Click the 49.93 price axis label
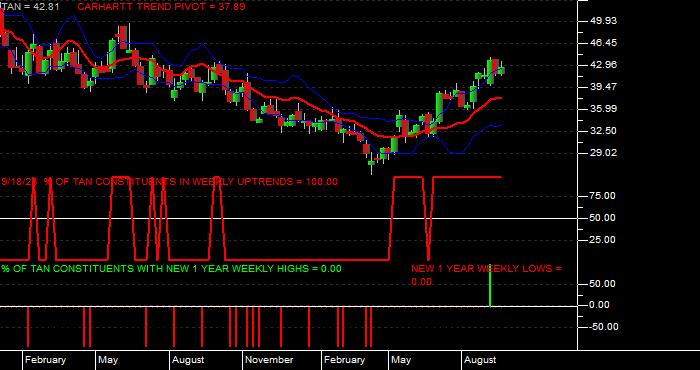 [x=604, y=21]
